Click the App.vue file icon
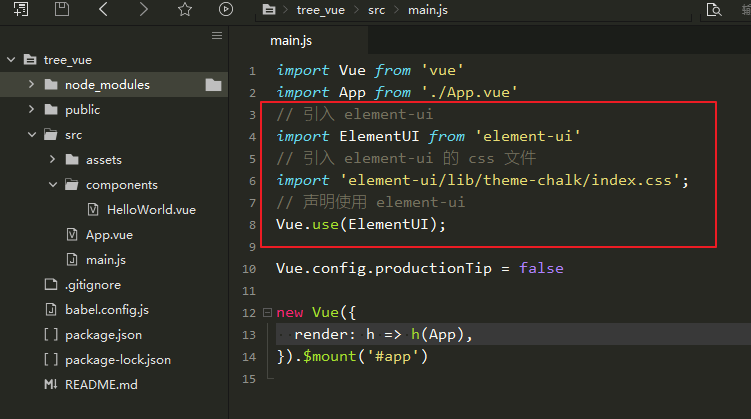 click(x=72, y=234)
